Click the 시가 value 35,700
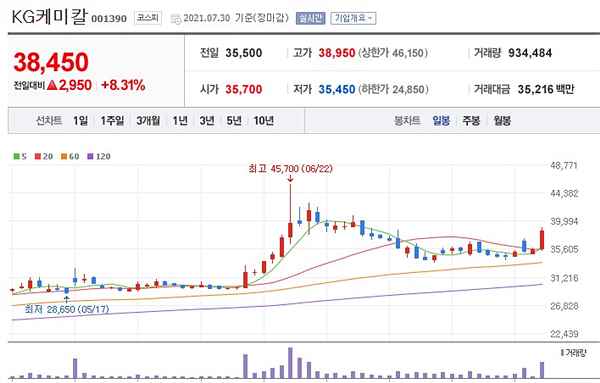600x383 pixels. [x=244, y=89]
